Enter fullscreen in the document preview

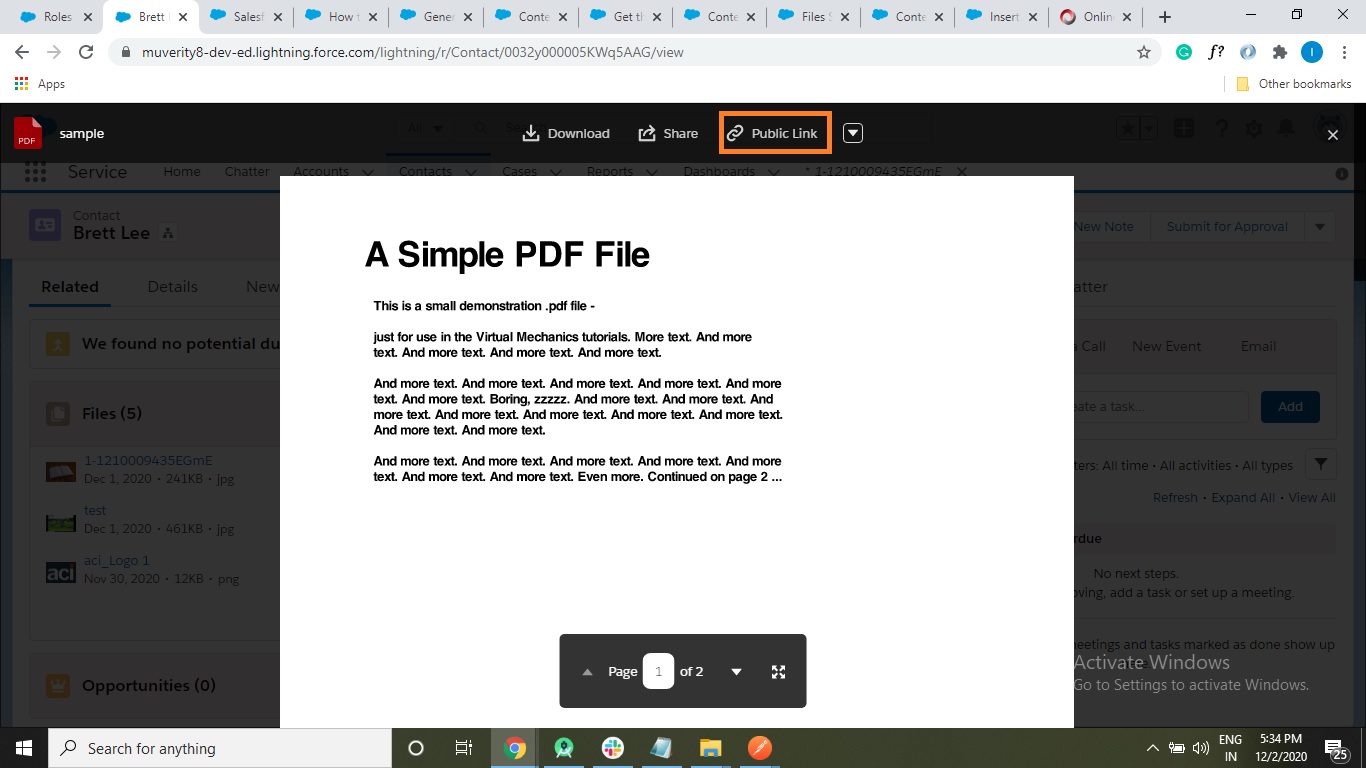778,671
